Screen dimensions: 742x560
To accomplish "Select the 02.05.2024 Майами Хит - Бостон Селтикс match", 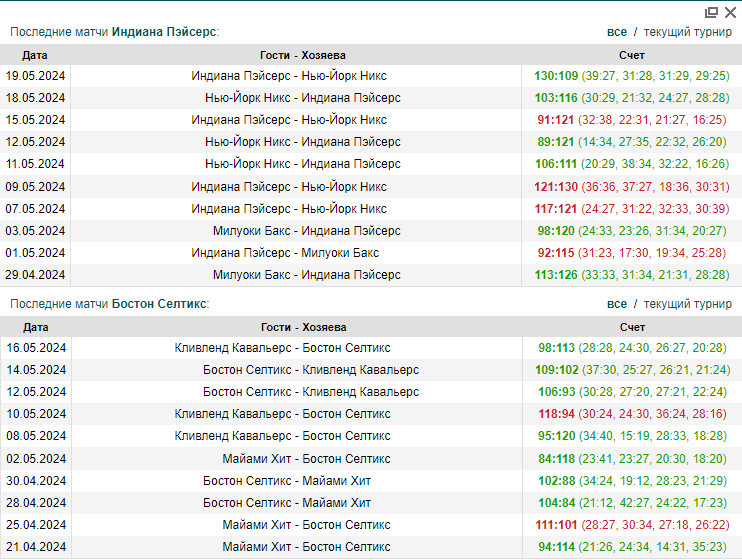I will [x=306, y=459].
